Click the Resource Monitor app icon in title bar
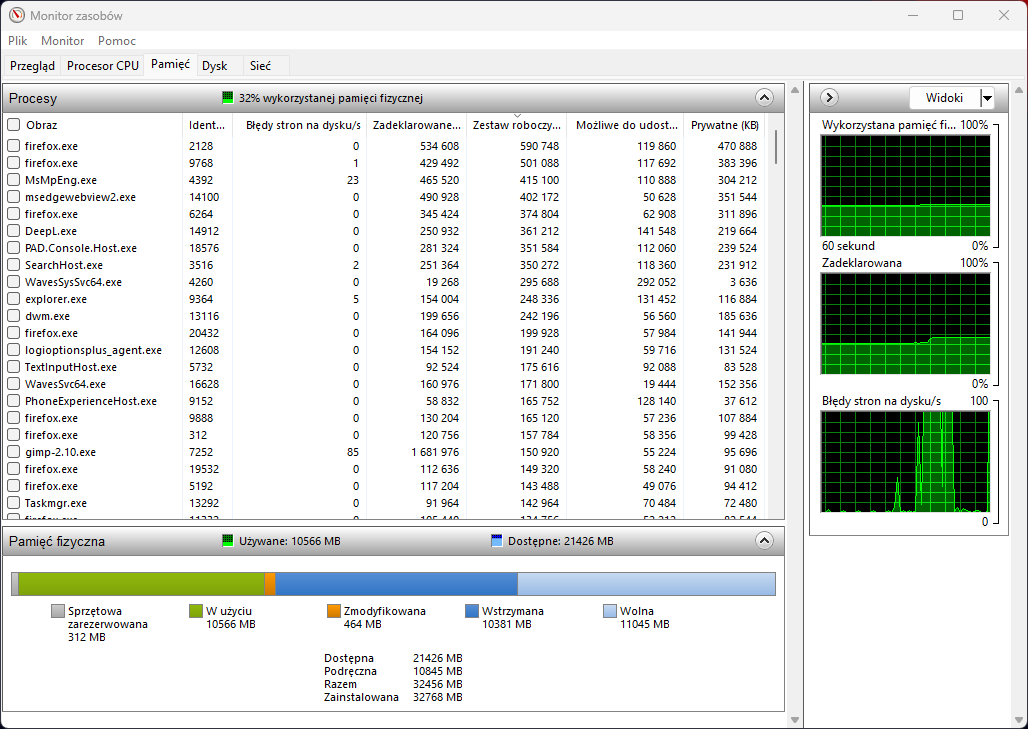 tap(16, 15)
